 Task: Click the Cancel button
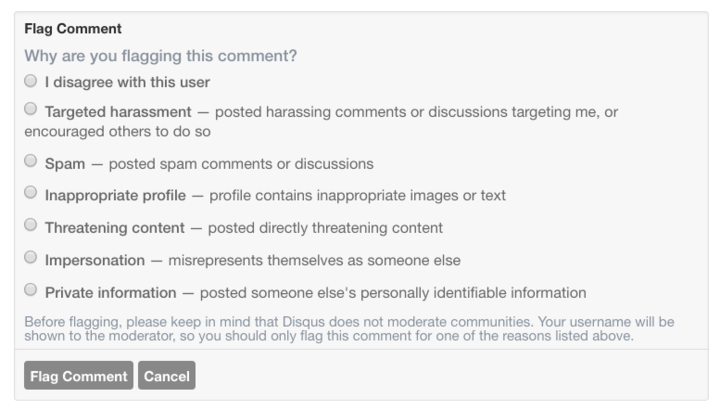click(x=167, y=376)
